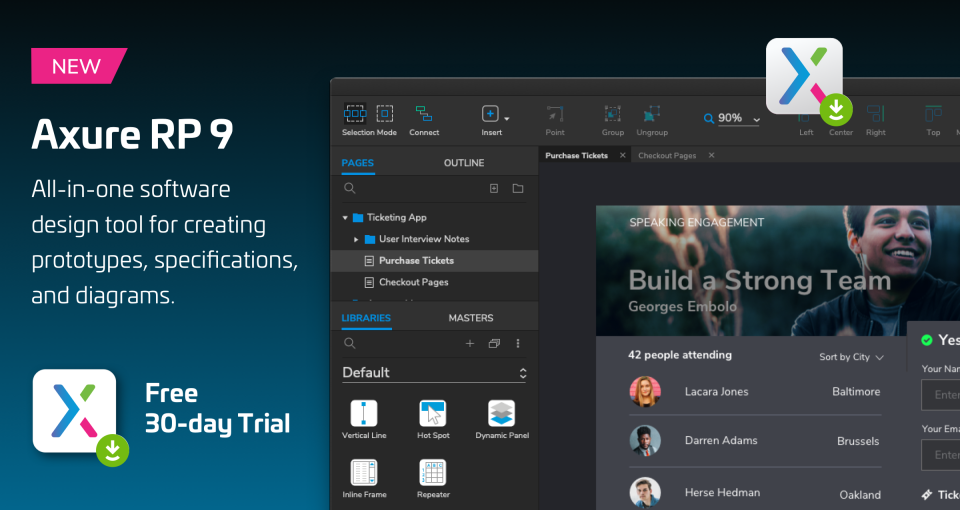This screenshot has height=510, width=960.
Task: Select the Inline Frame widget
Action: (364, 479)
